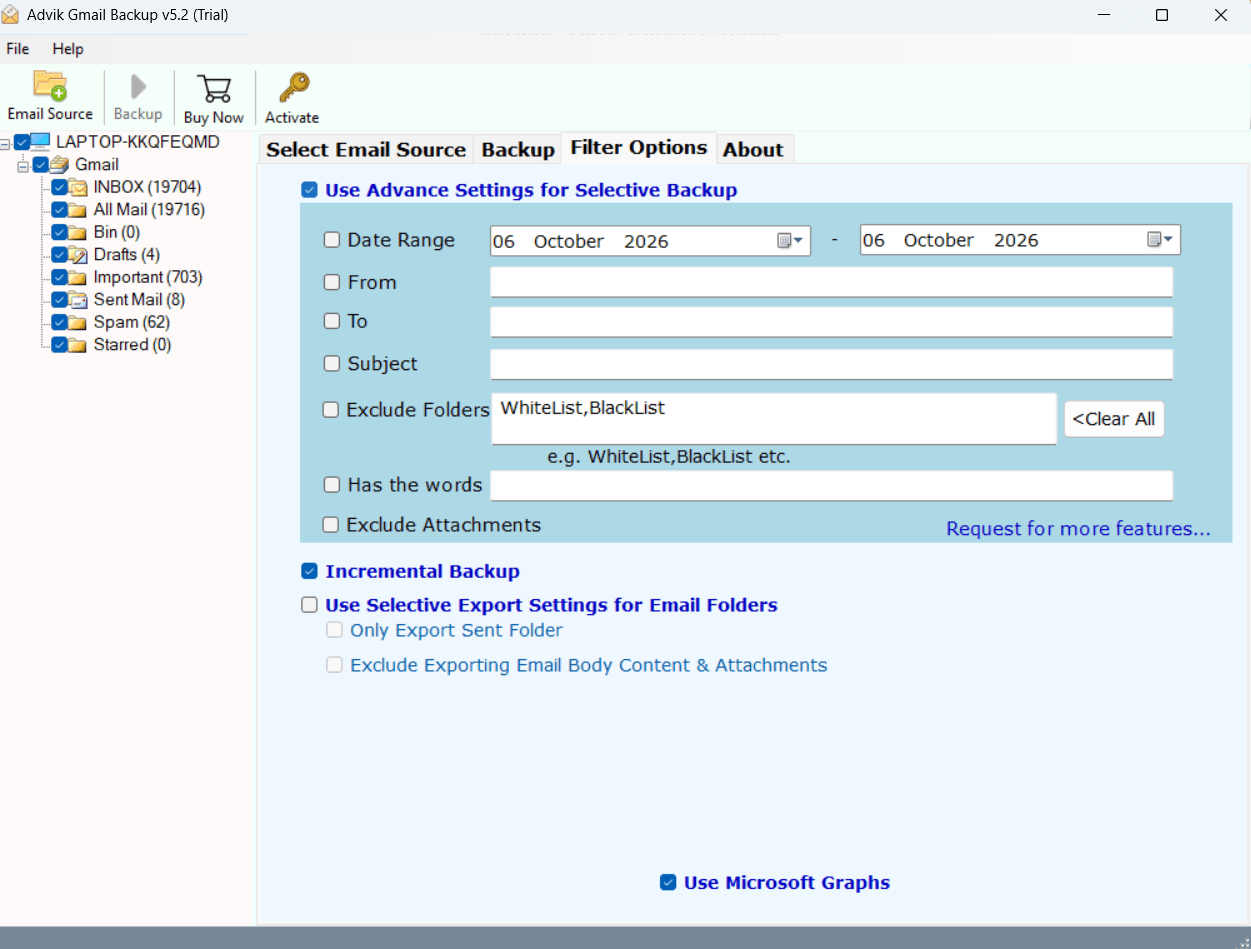Click the Sent Mail folder icon
This screenshot has height=949, width=1251.
pos(78,300)
